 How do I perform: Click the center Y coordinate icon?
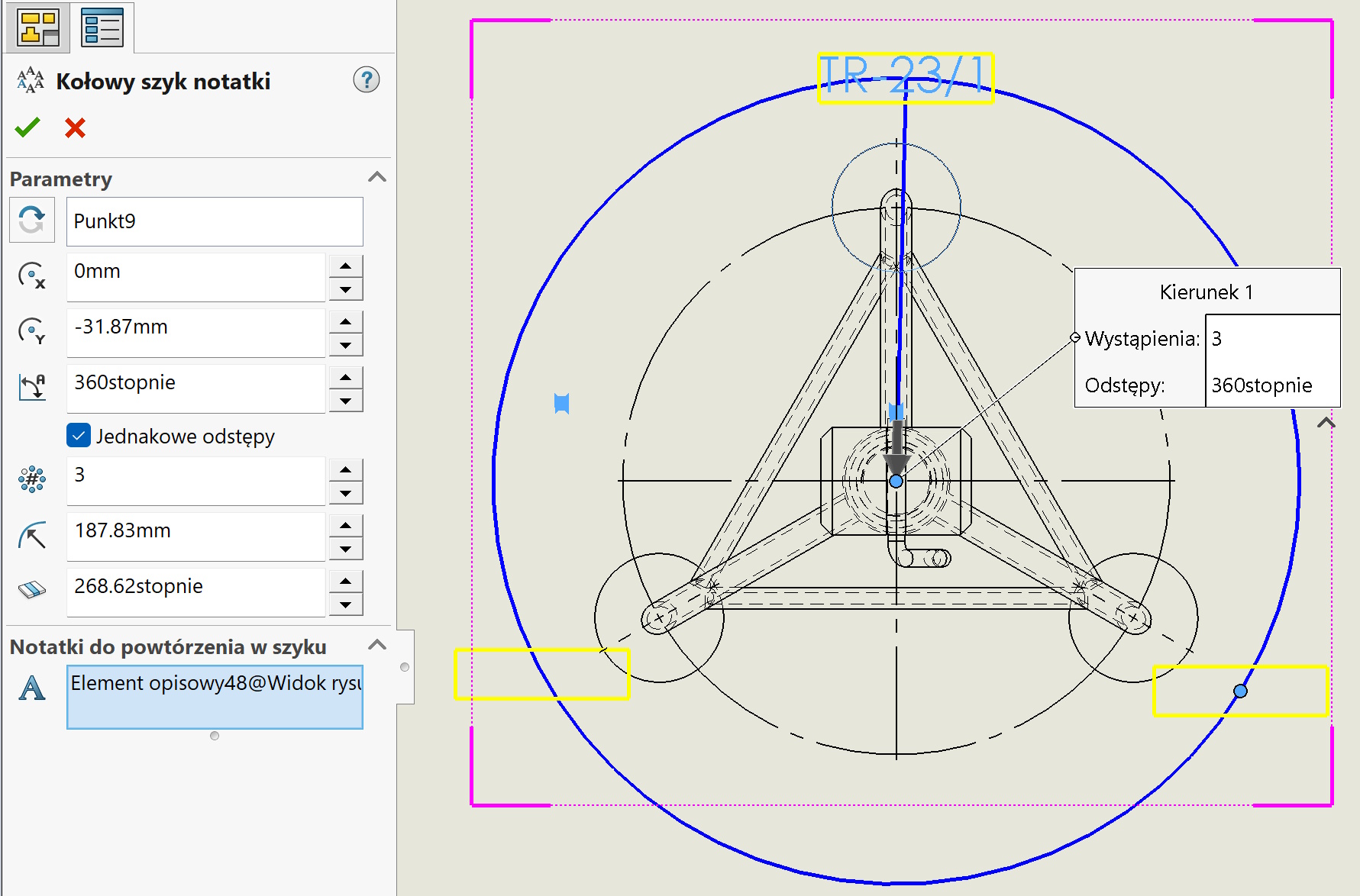32,331
